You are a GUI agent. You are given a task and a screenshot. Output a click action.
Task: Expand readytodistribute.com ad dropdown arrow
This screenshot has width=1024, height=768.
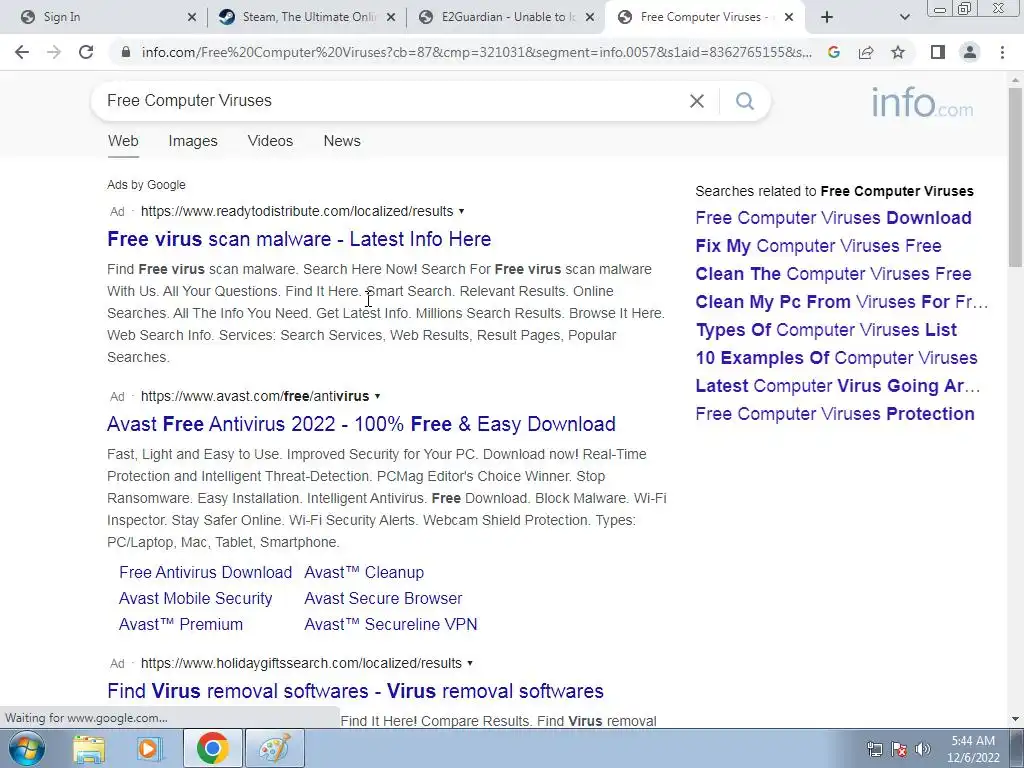[462, 211]
